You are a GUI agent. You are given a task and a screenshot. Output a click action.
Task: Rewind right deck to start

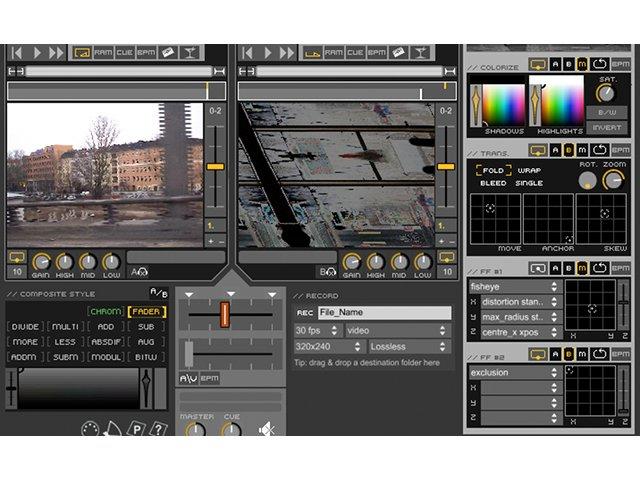(x=247, y=53)
